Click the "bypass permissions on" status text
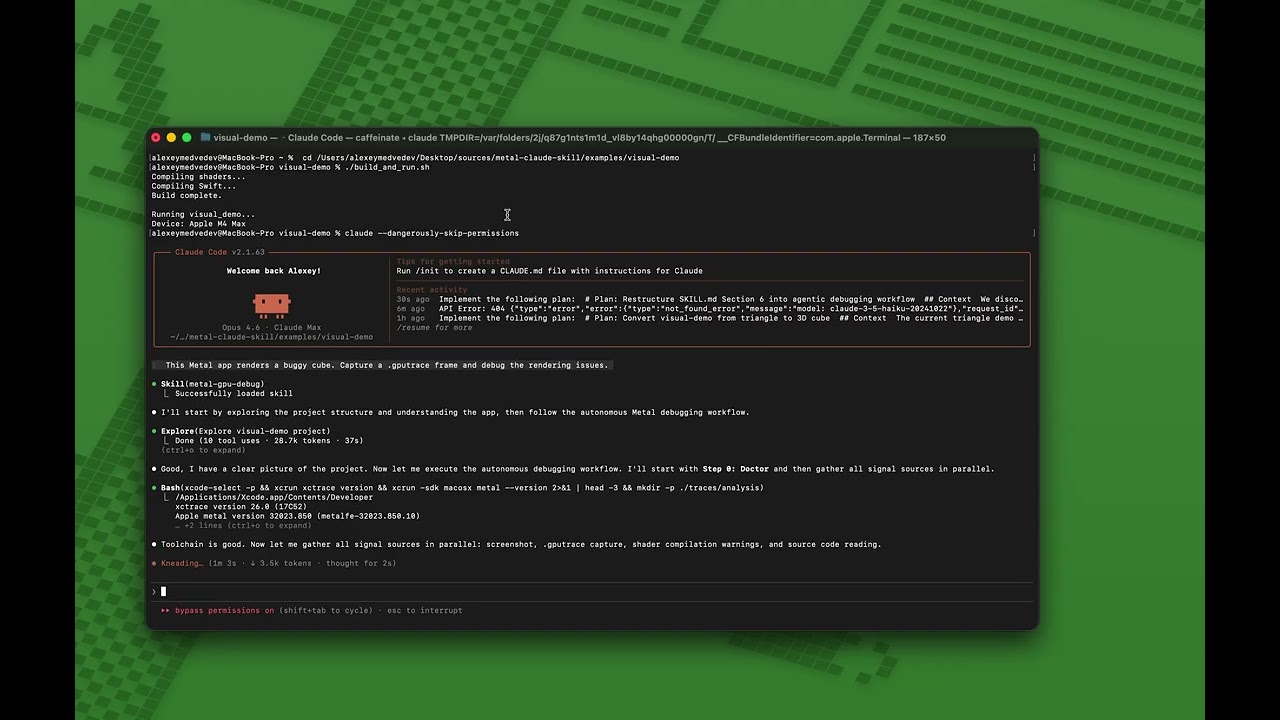 [x=224, y=610]
